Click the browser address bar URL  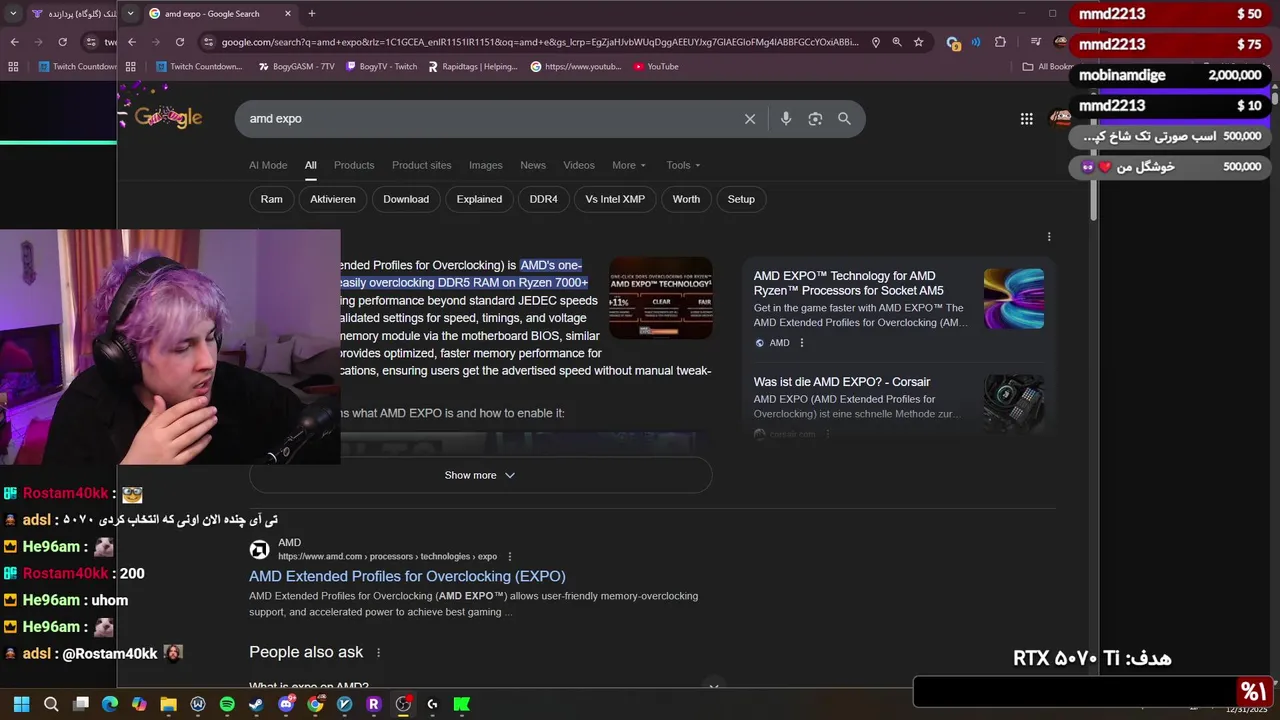(540, 42)
